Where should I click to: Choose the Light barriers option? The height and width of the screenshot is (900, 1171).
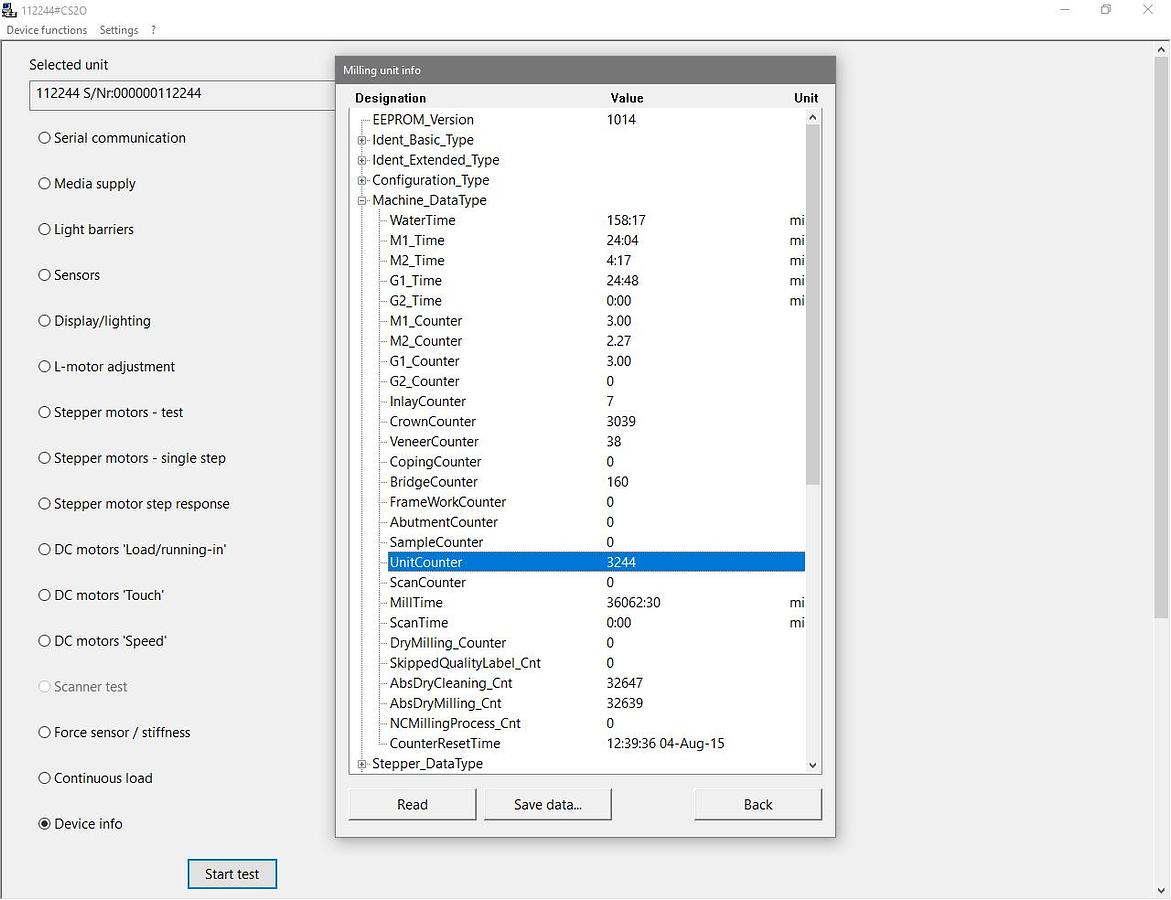pos(44,230)
